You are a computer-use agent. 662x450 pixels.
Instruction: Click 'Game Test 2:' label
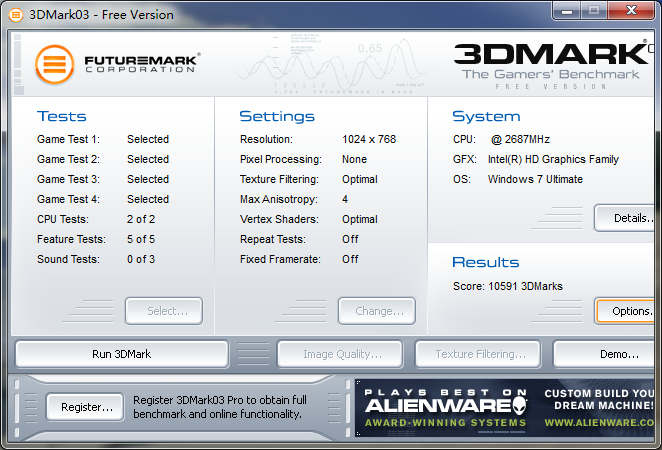click(x=68, y=159)
